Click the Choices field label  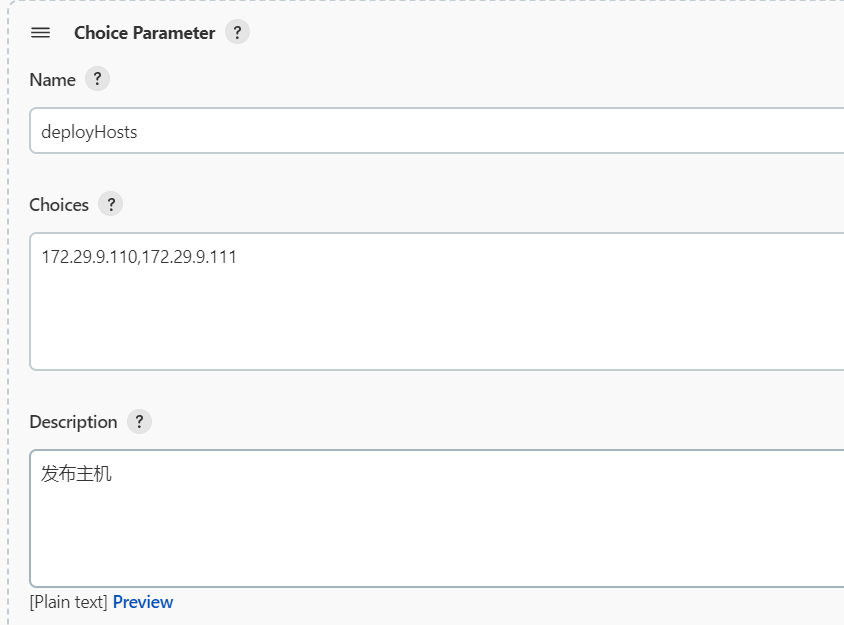59,205
